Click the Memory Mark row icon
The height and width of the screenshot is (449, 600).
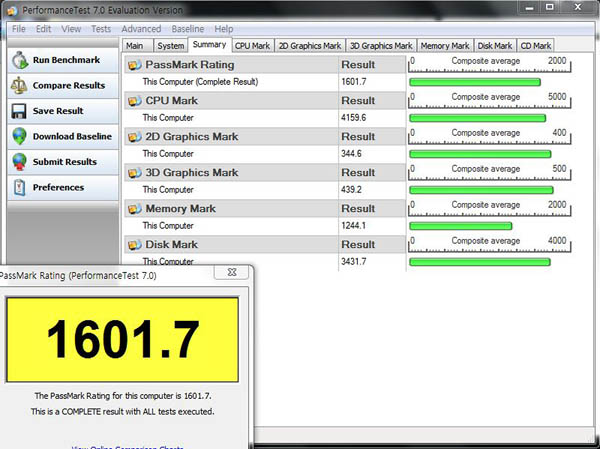(x=135, y=209)
